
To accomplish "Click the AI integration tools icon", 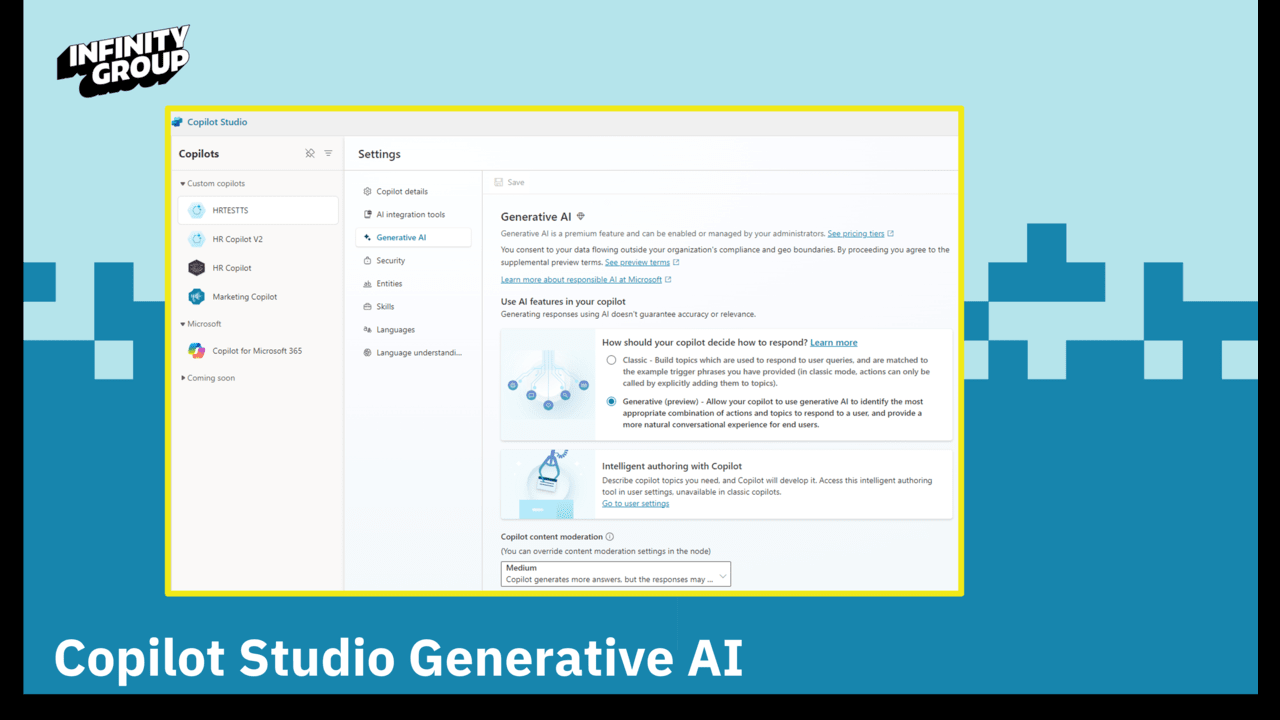I will pos(367,215).
